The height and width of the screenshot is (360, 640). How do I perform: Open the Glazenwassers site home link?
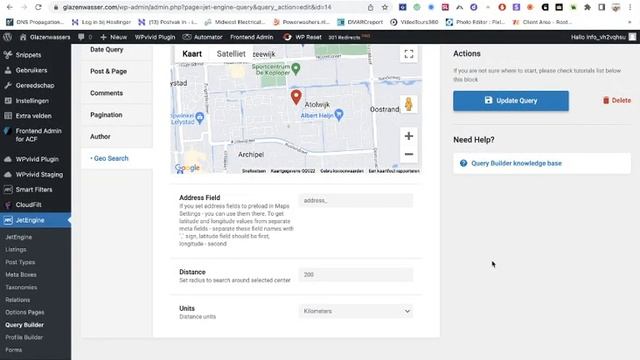(x=45, y=37)
